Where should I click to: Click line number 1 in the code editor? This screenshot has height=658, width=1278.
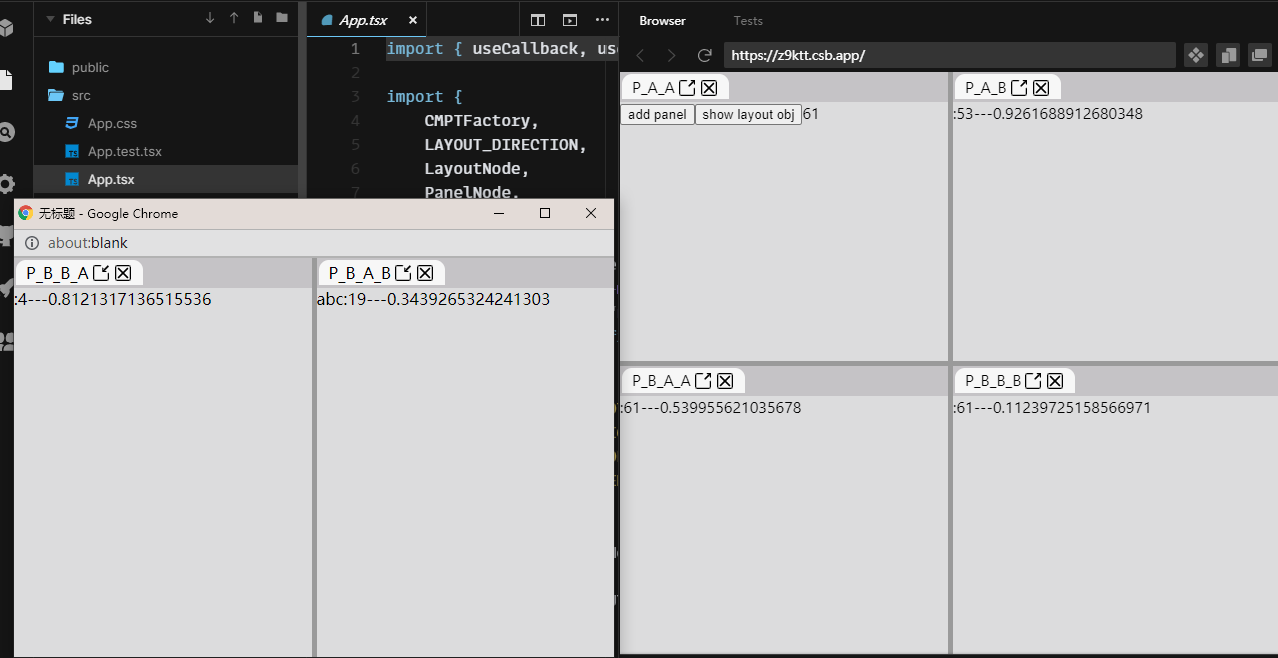pos(354,49)
